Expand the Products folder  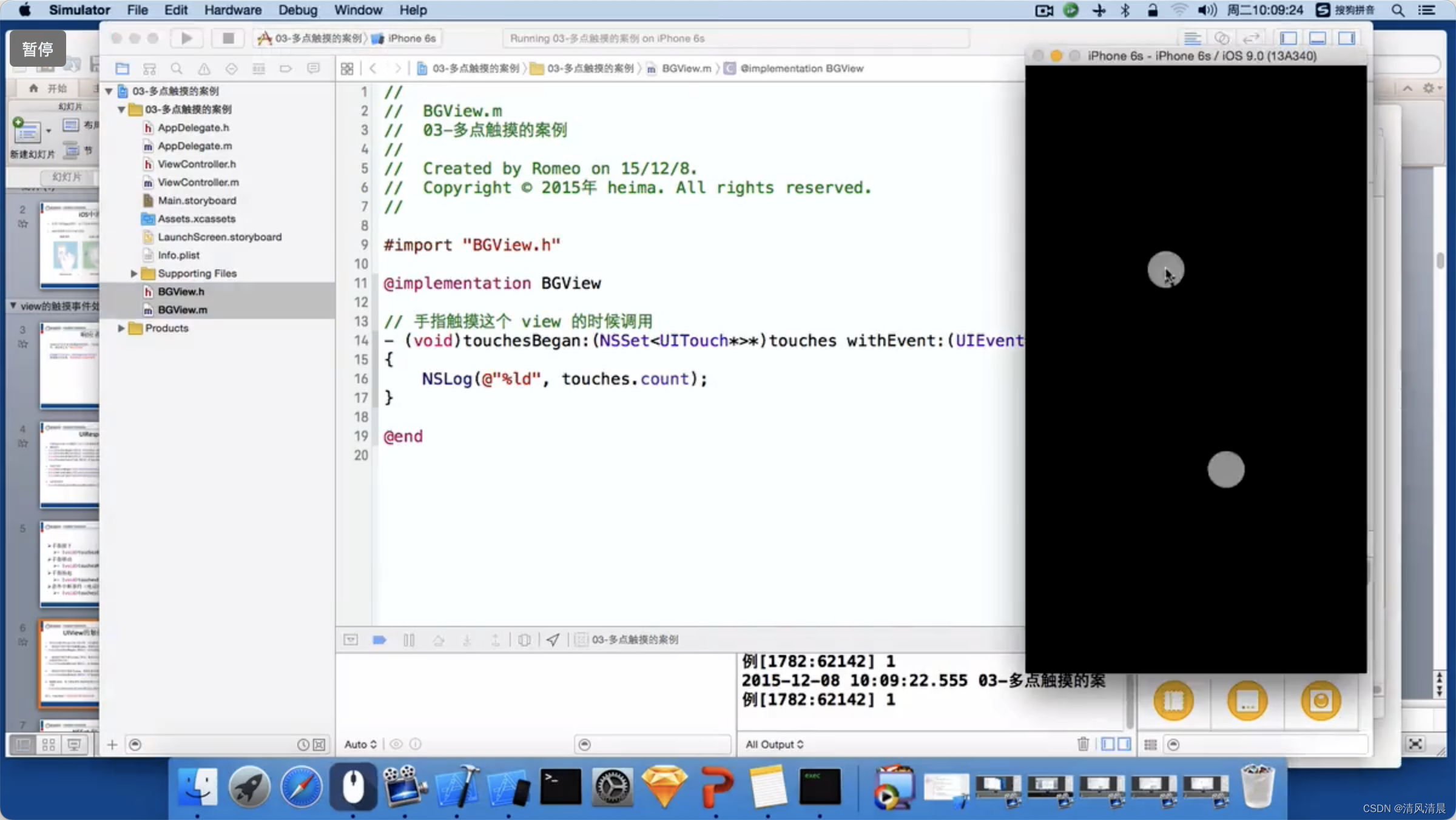(121, 328)
